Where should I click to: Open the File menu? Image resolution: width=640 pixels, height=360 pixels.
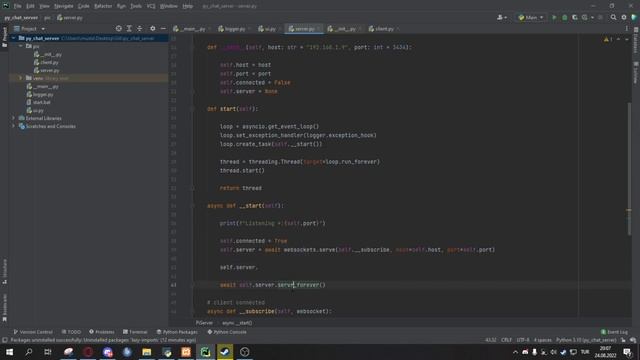point(18,6)
